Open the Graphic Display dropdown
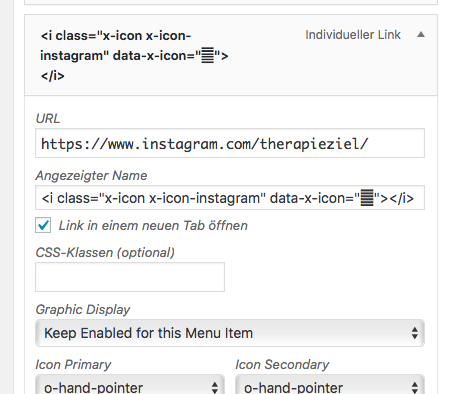Viewport: 457px width, 394px height. click(230, 333)
